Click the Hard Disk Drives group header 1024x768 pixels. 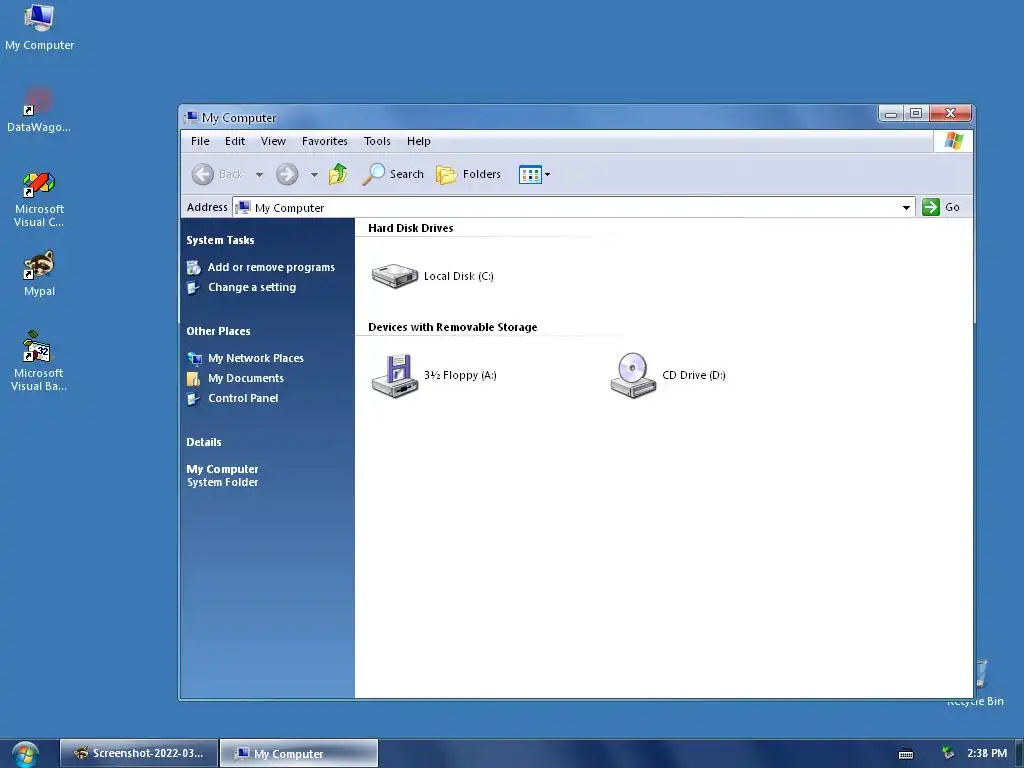click(x=411, y=228)
